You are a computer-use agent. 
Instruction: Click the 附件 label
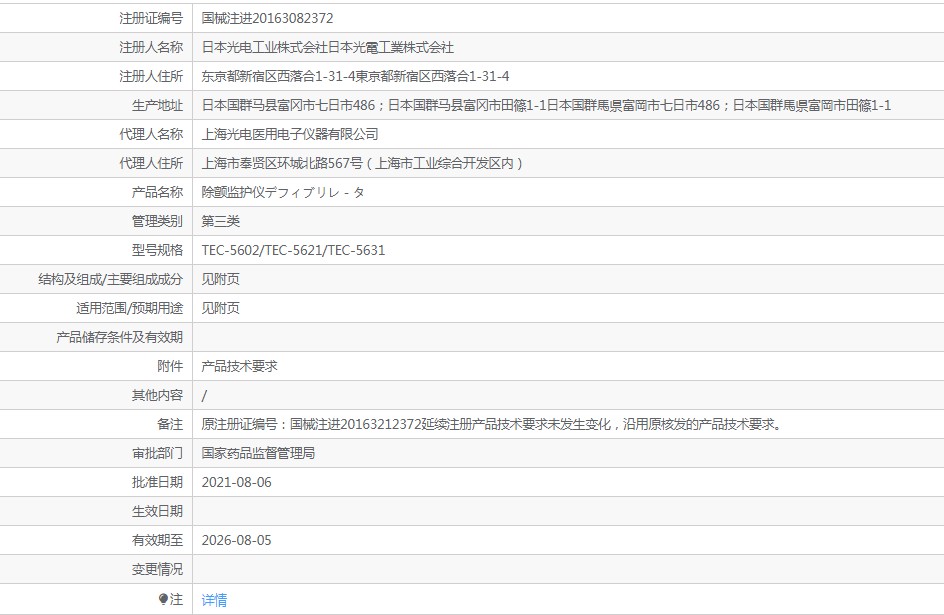pos(170,366)
